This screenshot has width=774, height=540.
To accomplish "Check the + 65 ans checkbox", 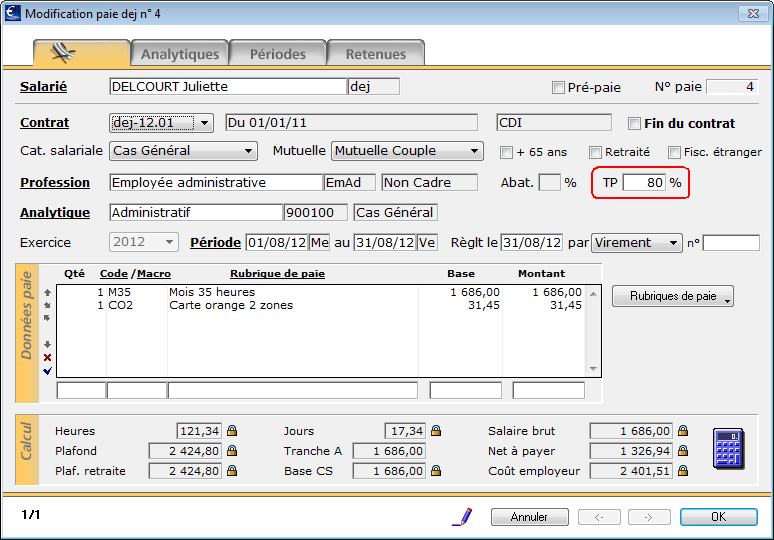I will [506, 152].
